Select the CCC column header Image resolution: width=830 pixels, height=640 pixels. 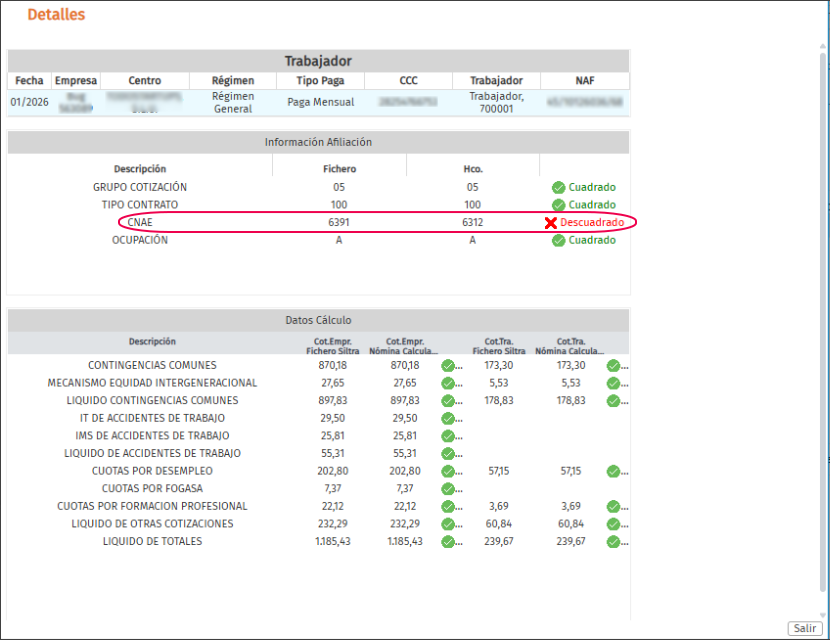(x=408, y=80)
